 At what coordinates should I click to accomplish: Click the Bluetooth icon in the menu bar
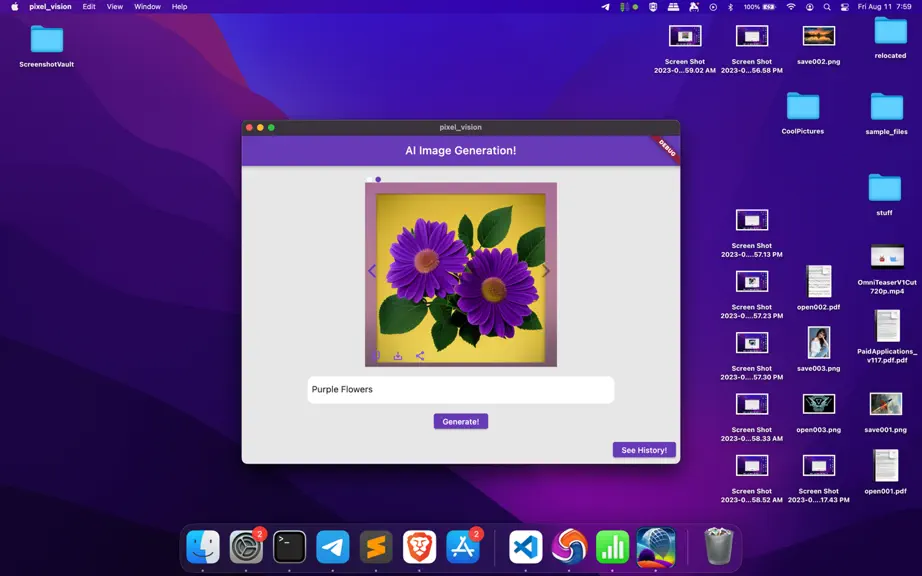point(730,6)
